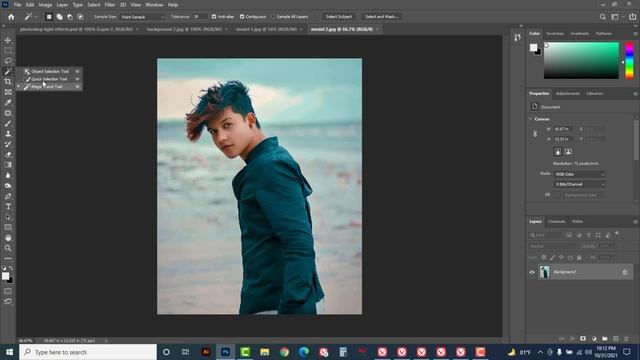
Task: Select the Brush tool
Action: click(x=8, y=123)
